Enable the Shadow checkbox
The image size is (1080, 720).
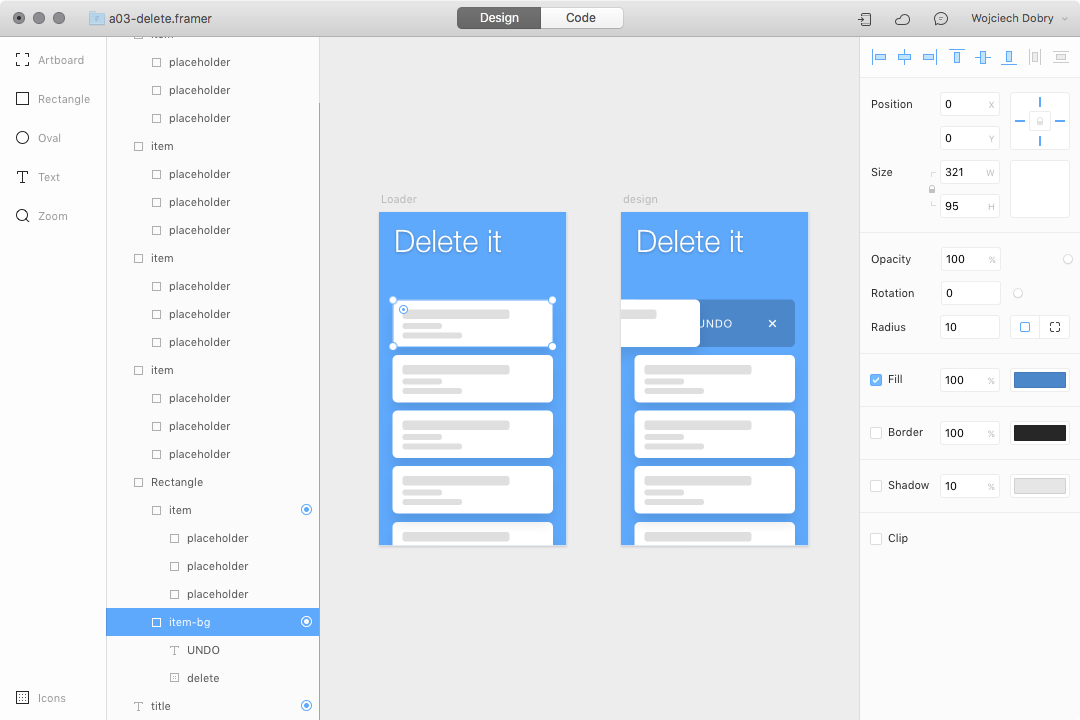[875, 485]
